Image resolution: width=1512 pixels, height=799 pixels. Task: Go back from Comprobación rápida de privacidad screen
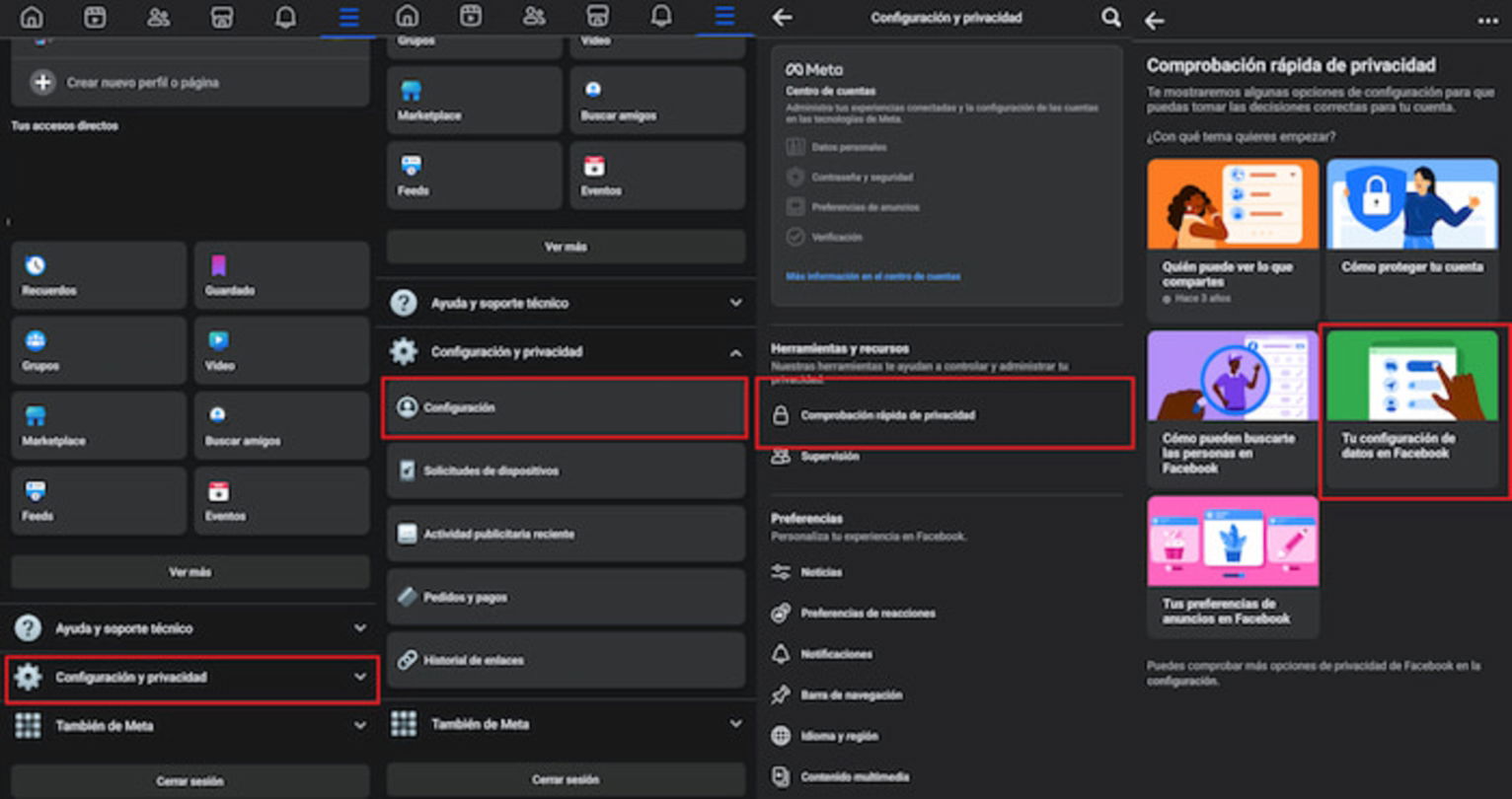[x=1155, y=21]
